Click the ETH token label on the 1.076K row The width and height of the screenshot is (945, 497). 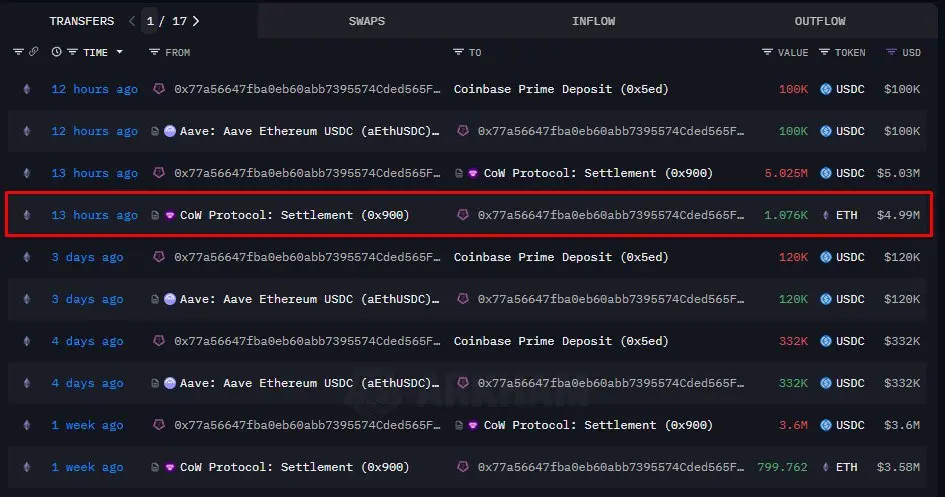(x=846, y=215)
